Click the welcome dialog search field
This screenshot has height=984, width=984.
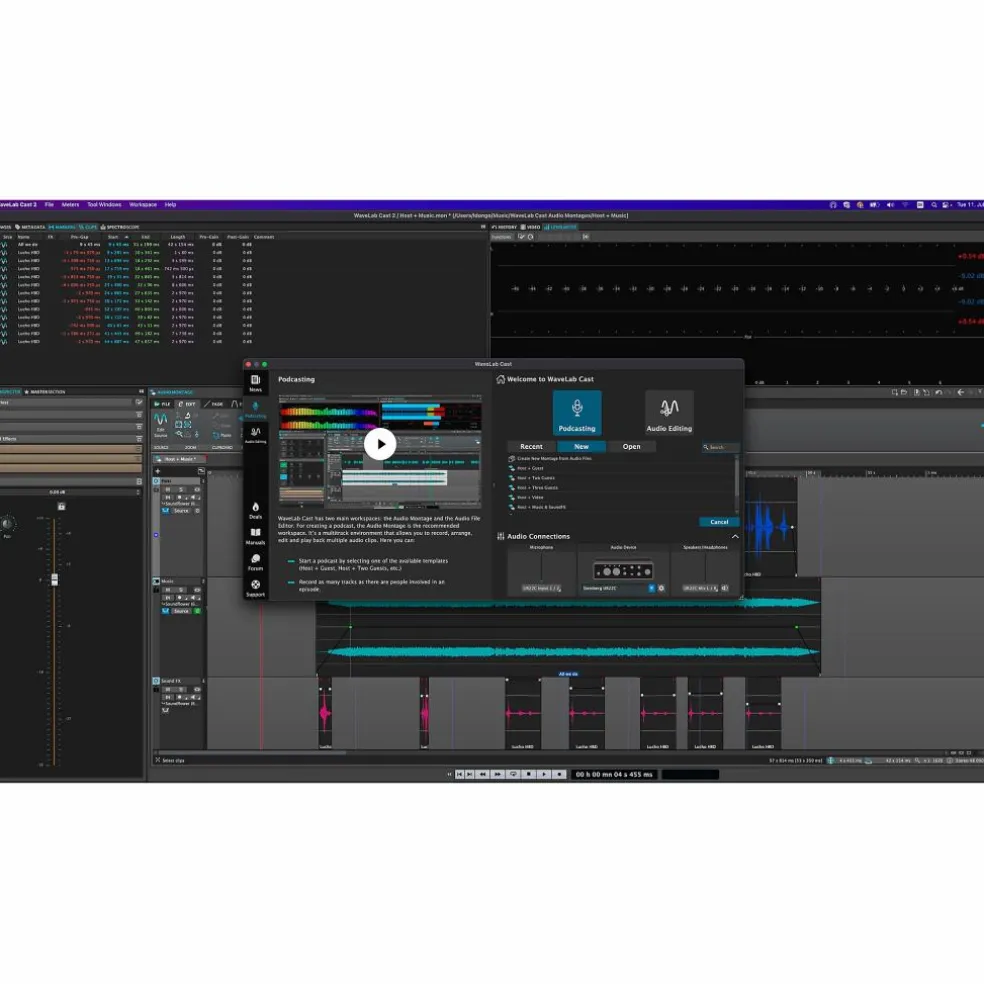point(720,447)
